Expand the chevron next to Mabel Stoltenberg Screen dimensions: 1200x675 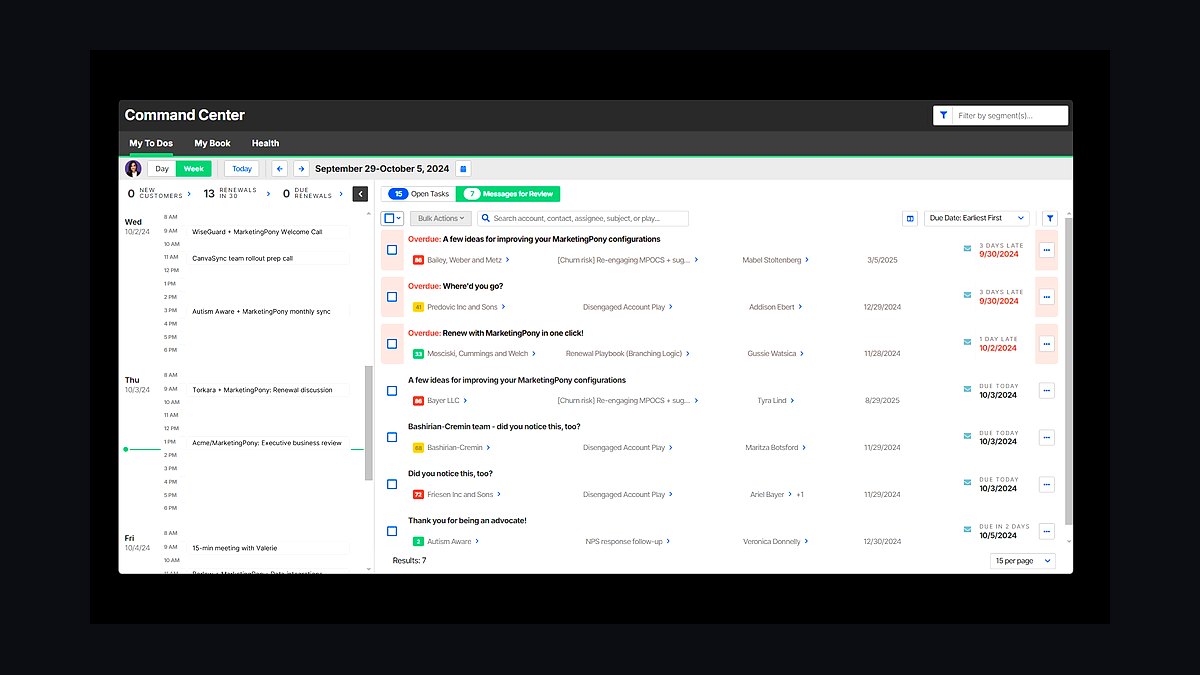(807, 260)
